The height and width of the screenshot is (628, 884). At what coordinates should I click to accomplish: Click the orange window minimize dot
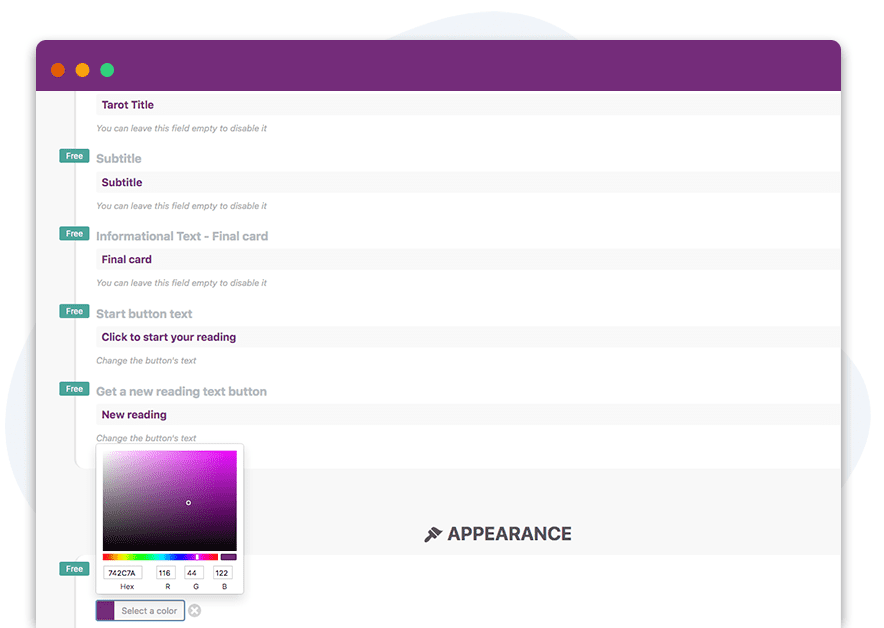click(x=82, y=70)
